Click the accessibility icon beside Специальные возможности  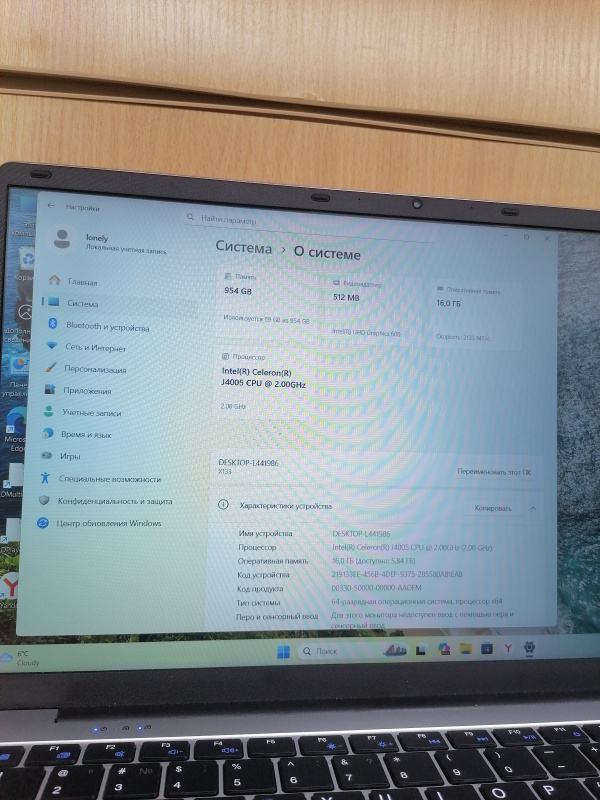click(x=45, y=478)
